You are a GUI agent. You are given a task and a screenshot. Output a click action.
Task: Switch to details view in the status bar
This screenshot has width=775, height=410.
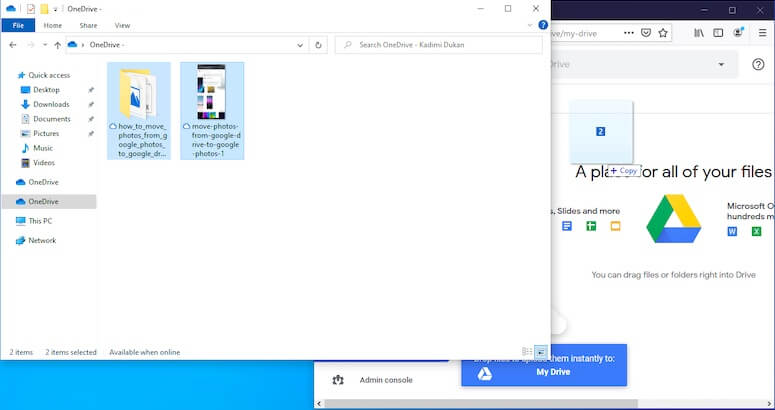[527, 352]
